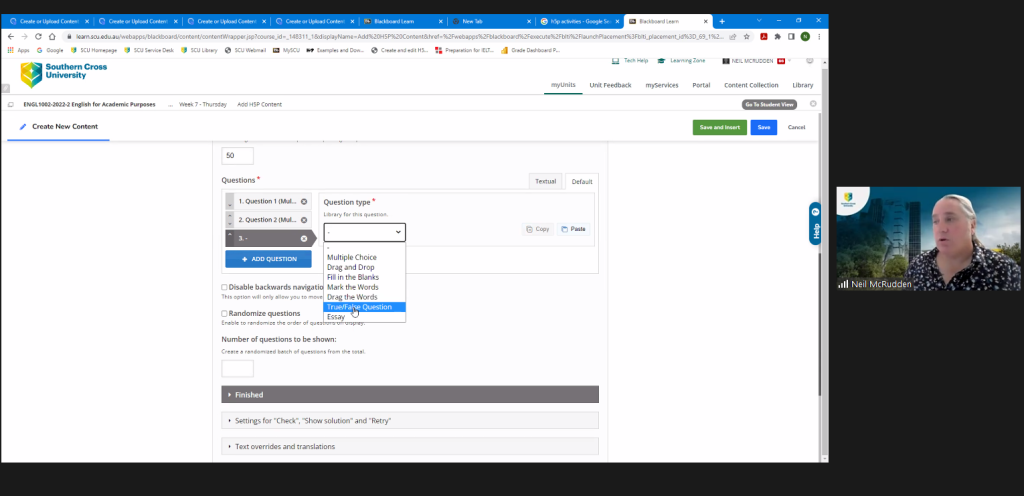
Task: Click the Cancel button
Action: tap(796, 127)
